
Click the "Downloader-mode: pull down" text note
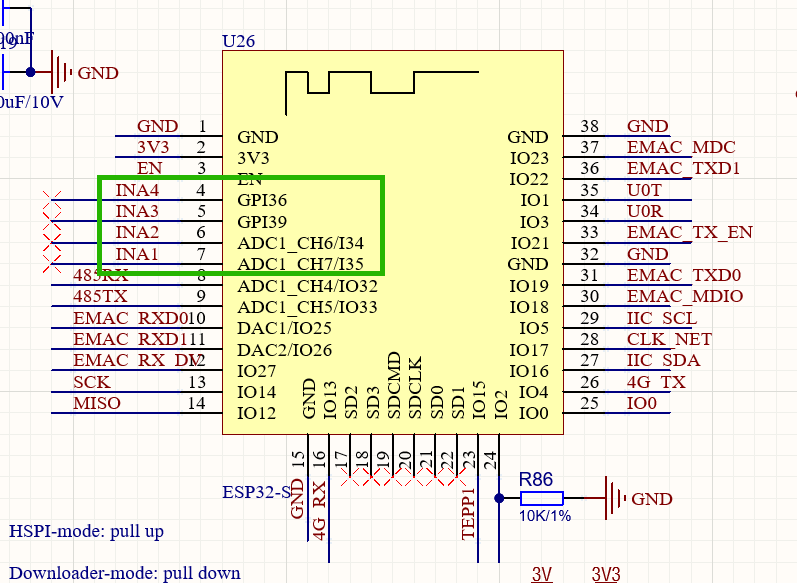(x=125, y=573)
